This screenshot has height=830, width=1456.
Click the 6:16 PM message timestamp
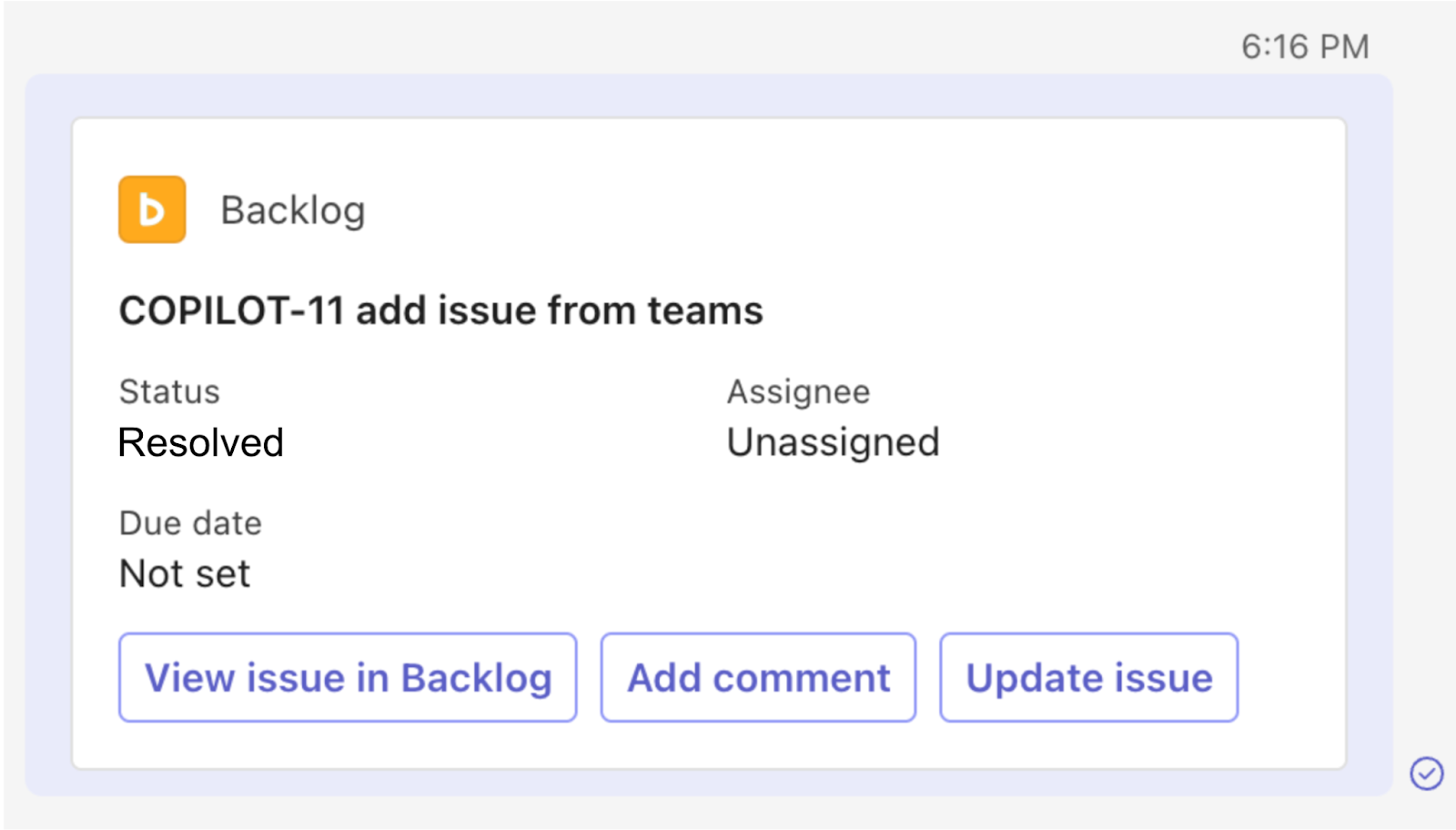point(1305,46)
